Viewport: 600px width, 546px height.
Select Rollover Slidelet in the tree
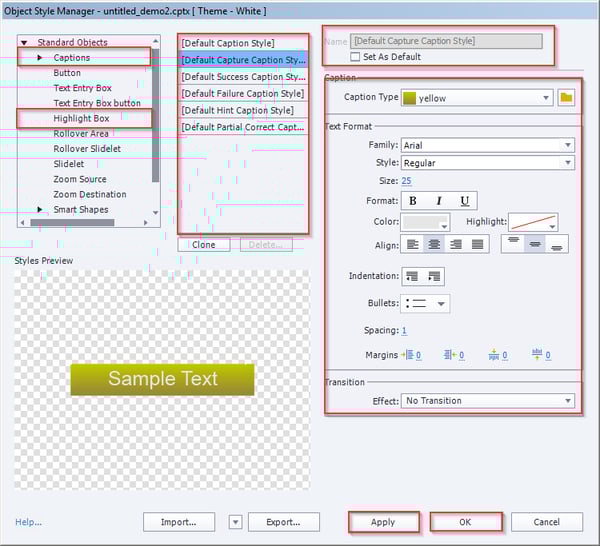pyautogui.click(x=87, y=149)
